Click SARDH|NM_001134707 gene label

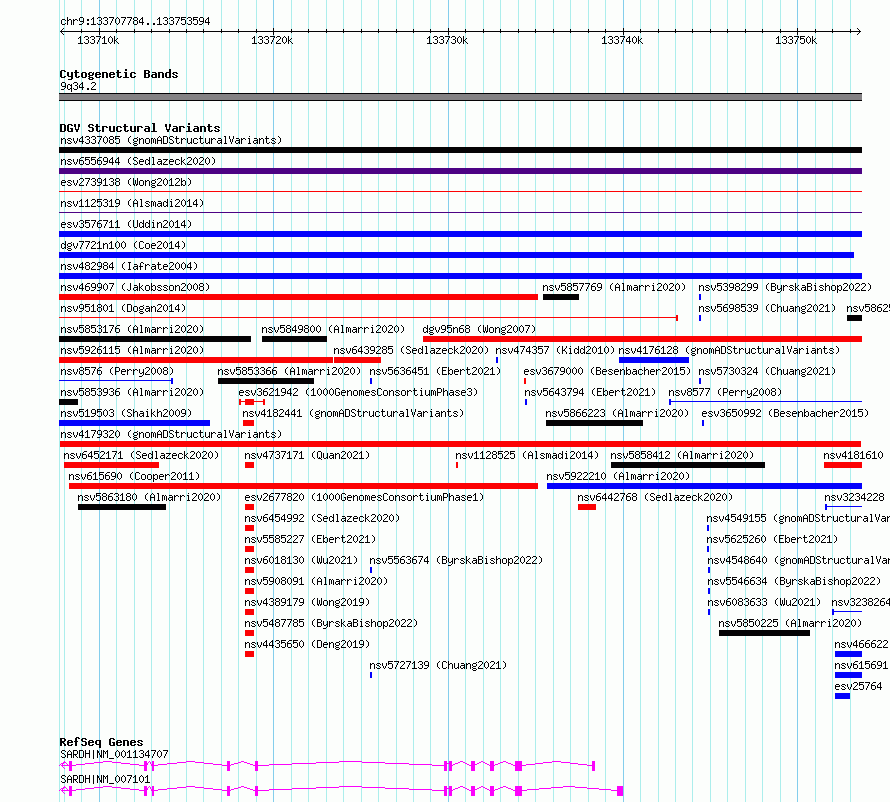pyautogui.click(x=114, y=754)
